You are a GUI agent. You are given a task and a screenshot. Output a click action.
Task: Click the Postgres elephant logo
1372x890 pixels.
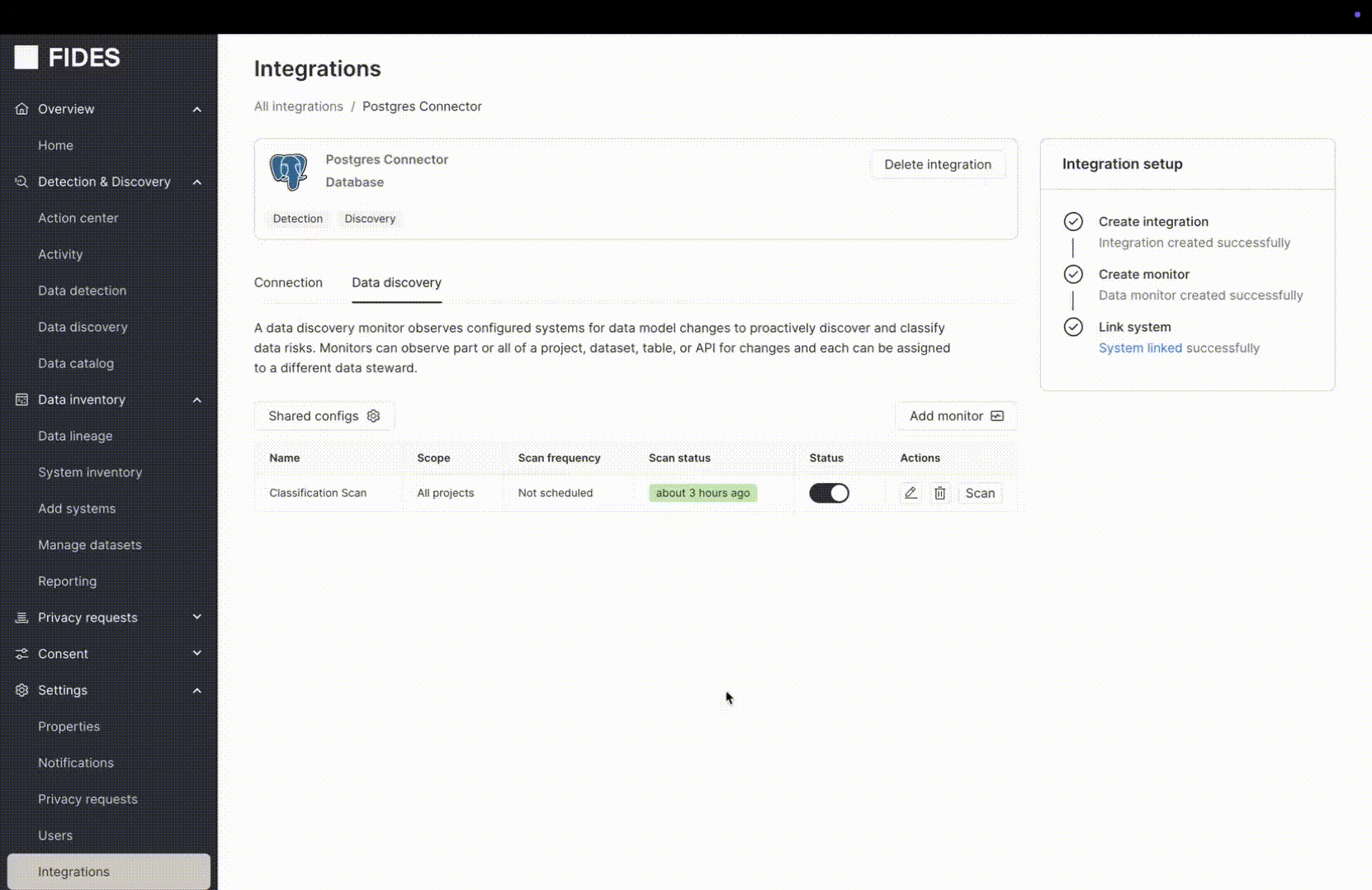coord(288,172)
